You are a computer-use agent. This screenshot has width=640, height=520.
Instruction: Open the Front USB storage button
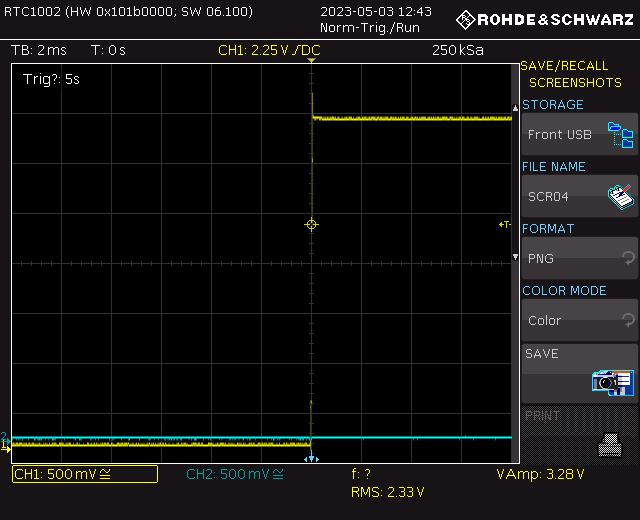point(580,134)
